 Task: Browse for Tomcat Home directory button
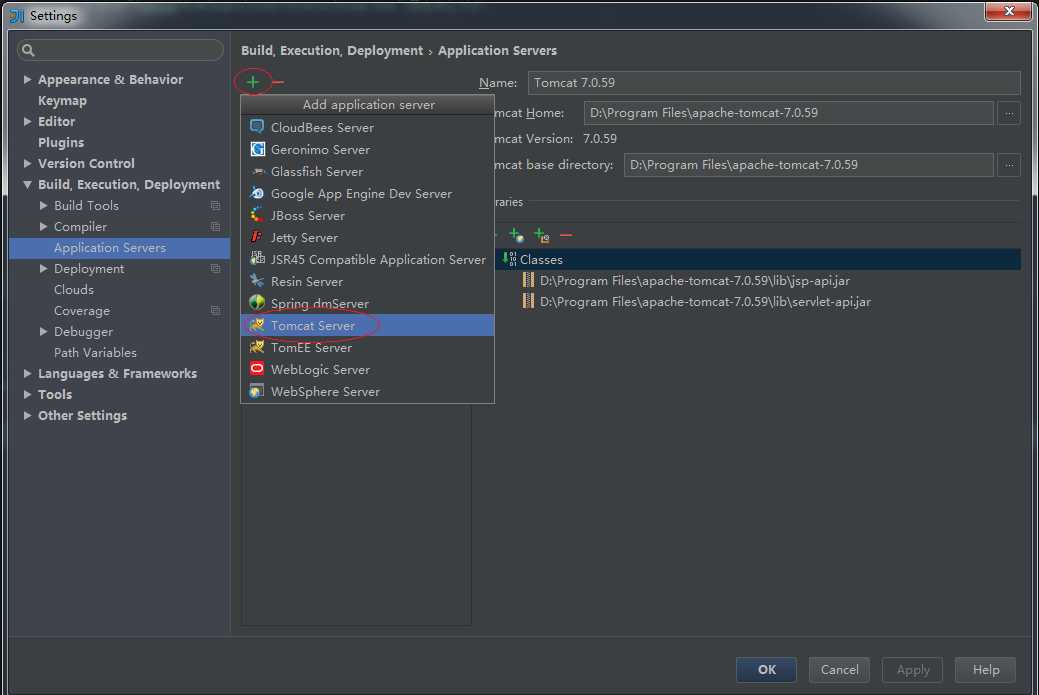(1009, 113)
